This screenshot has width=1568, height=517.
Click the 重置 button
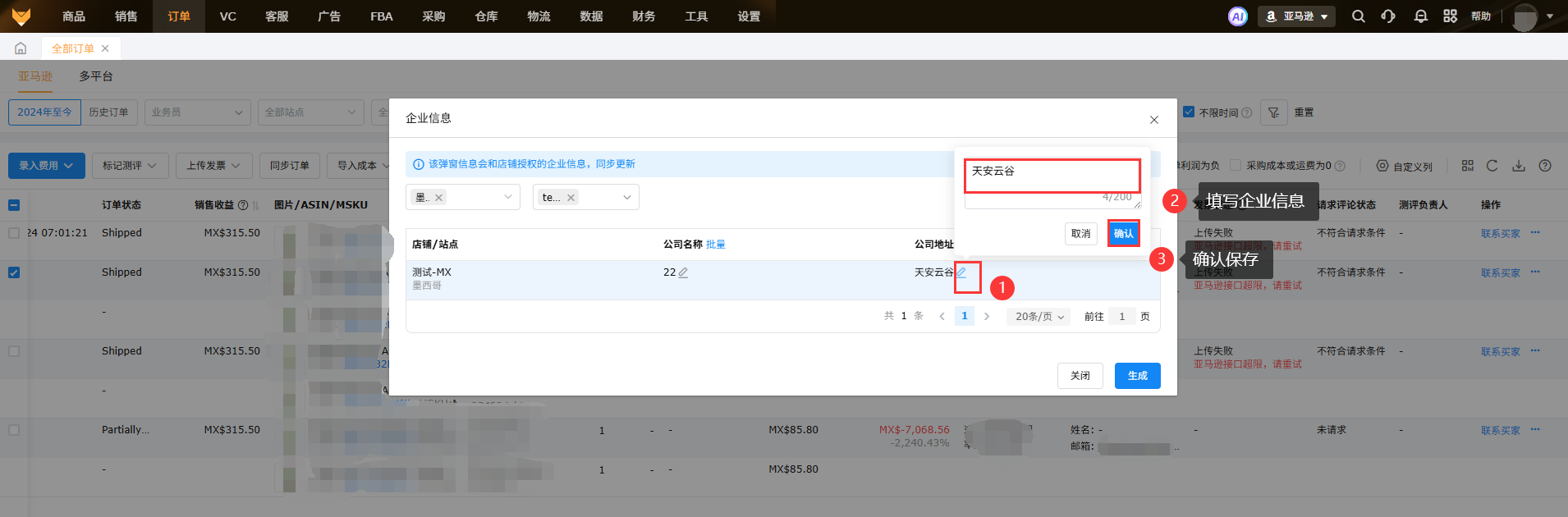pos(1304,112)
